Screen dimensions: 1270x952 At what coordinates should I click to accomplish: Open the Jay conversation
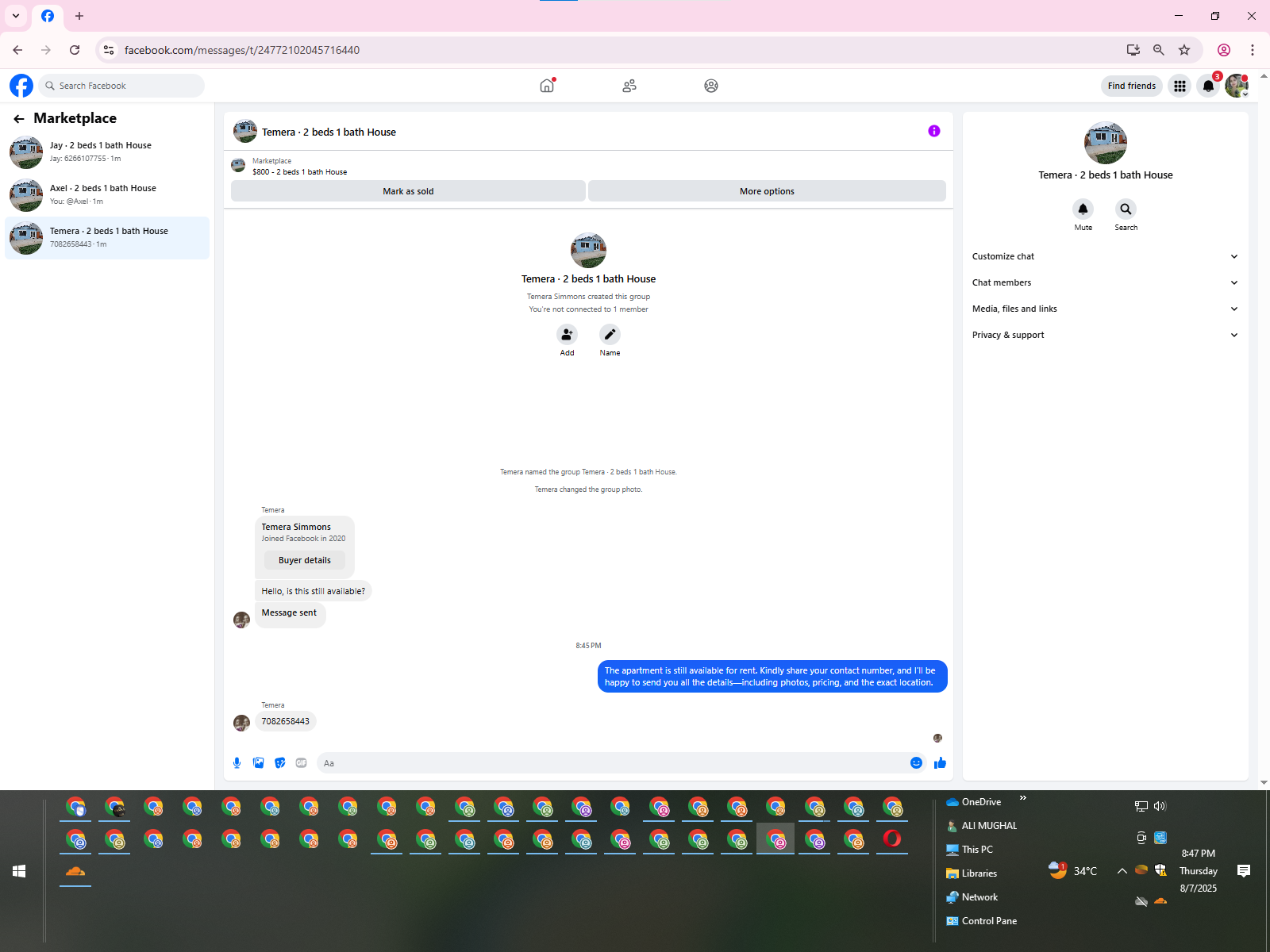(107, 152)
